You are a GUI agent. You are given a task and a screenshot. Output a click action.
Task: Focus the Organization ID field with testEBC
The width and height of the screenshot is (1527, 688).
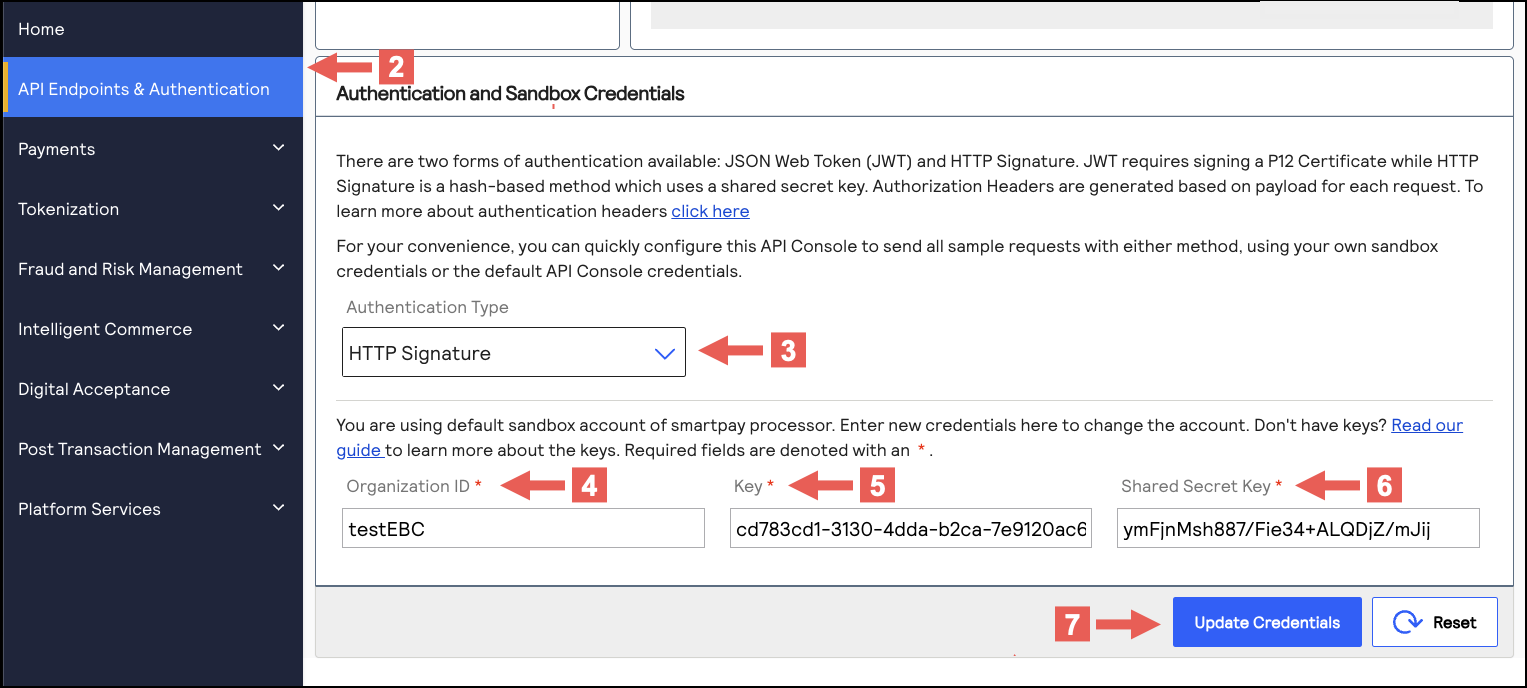pos(523,529)
